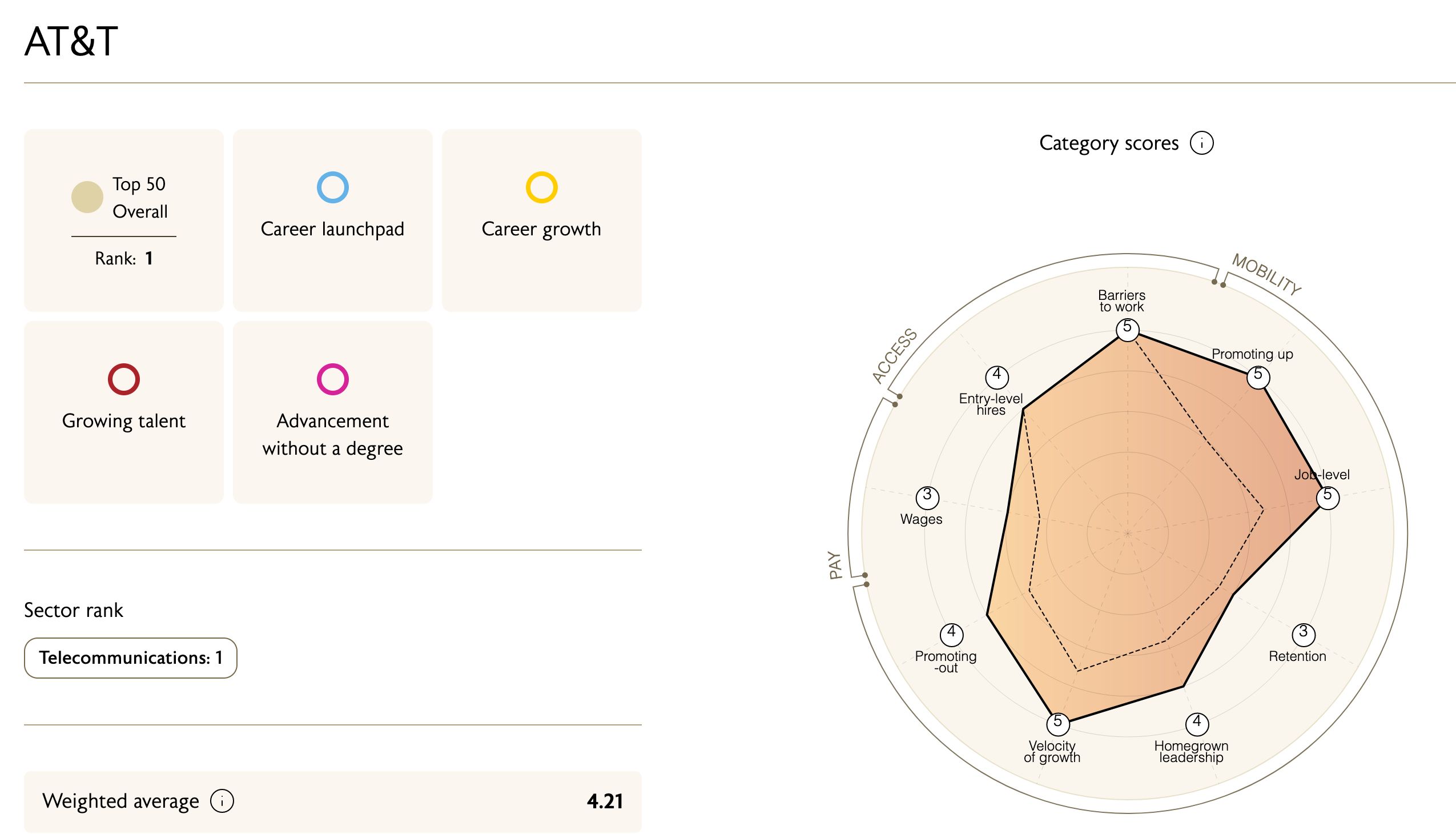Image resolution: width=1456 pixels, height=834 pixels.
Task: Click the Wages score 3 circle
Action: (x=927, y=496)
